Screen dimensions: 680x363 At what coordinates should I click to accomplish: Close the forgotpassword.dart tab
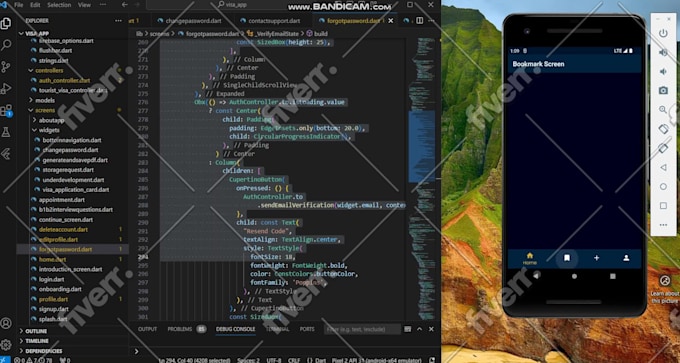click(x=391, y=20)
